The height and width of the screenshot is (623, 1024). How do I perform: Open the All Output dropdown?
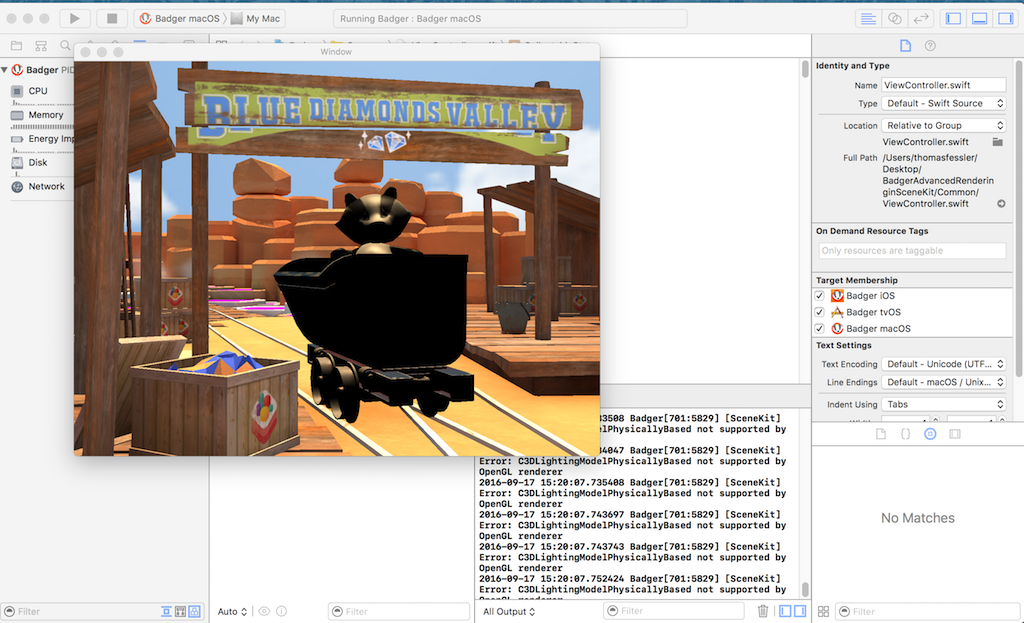[508, 611]
